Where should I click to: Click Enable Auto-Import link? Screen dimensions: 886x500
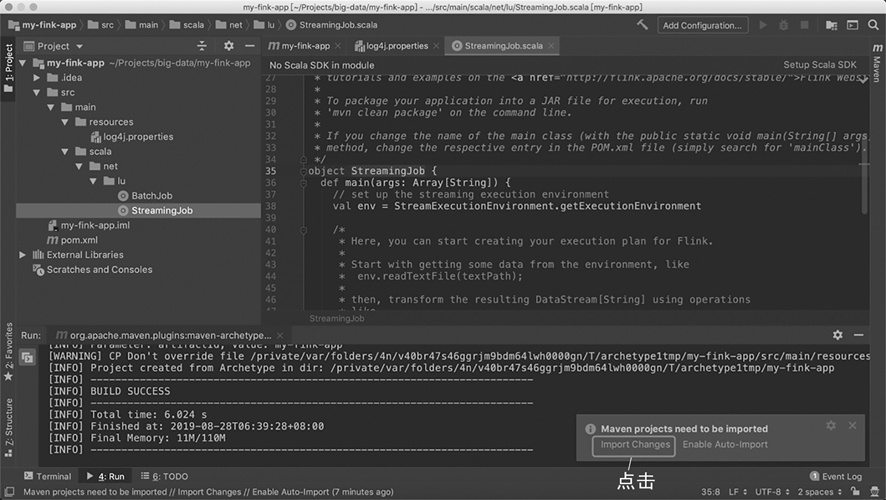click(725, 445)
